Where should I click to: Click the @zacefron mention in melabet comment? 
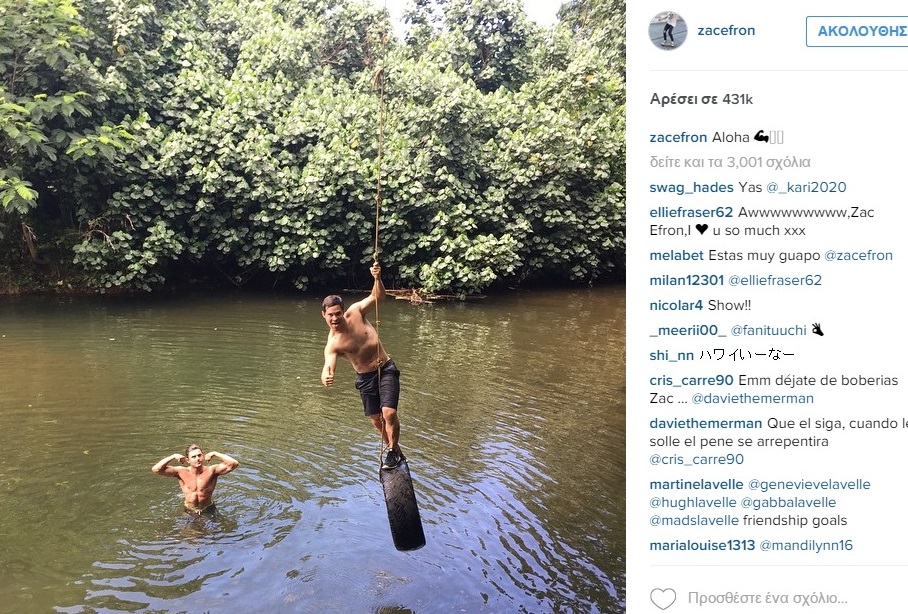858,255
